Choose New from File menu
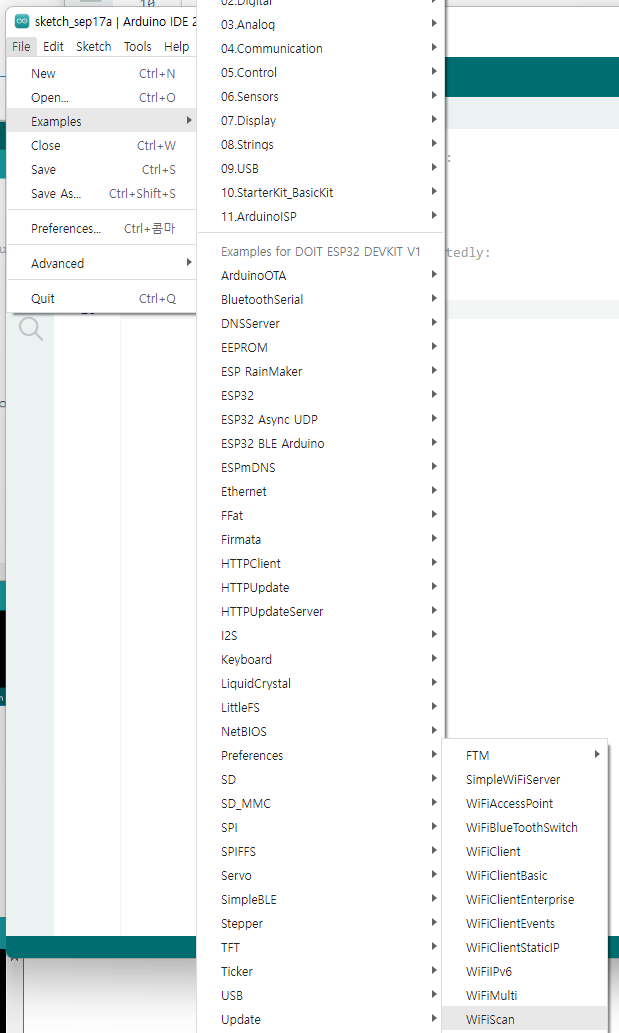The height and width of the screenshot is (1033, 619). pyautogui.click(x=101, y=74)
